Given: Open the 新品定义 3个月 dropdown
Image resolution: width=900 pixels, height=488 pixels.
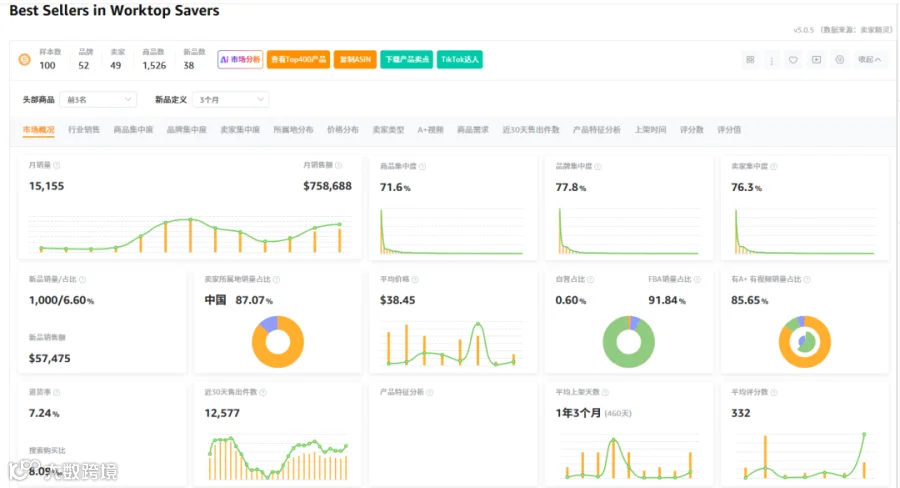Looking at the screenshot, I should (230, 99).
